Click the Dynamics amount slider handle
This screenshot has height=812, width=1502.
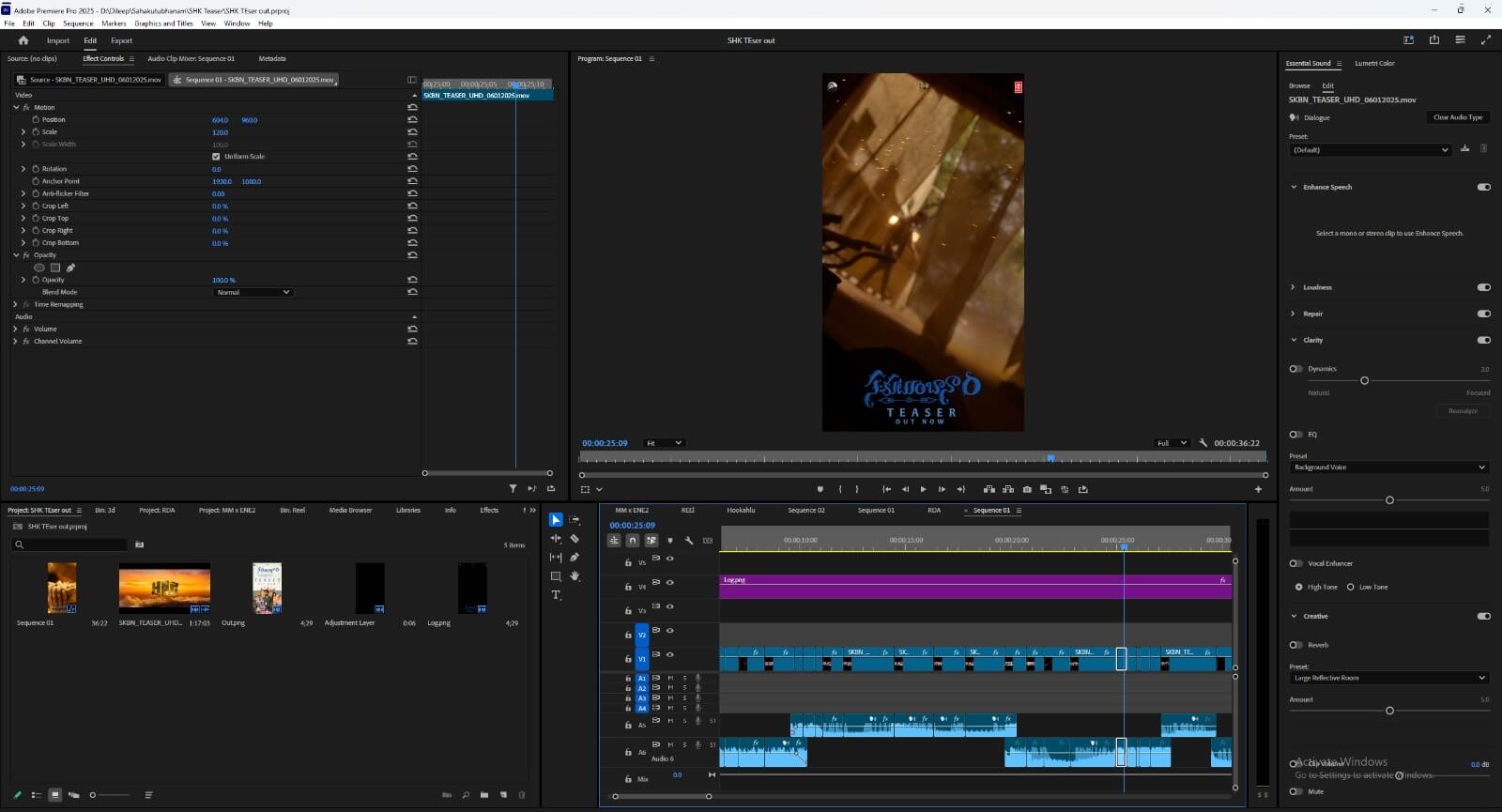tap(1364, 380)
